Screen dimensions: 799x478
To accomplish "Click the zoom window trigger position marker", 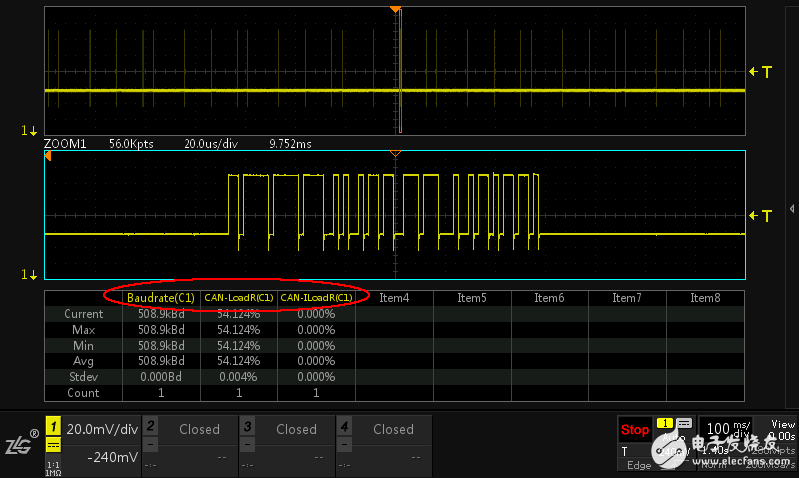I will [x=396, y=153].
